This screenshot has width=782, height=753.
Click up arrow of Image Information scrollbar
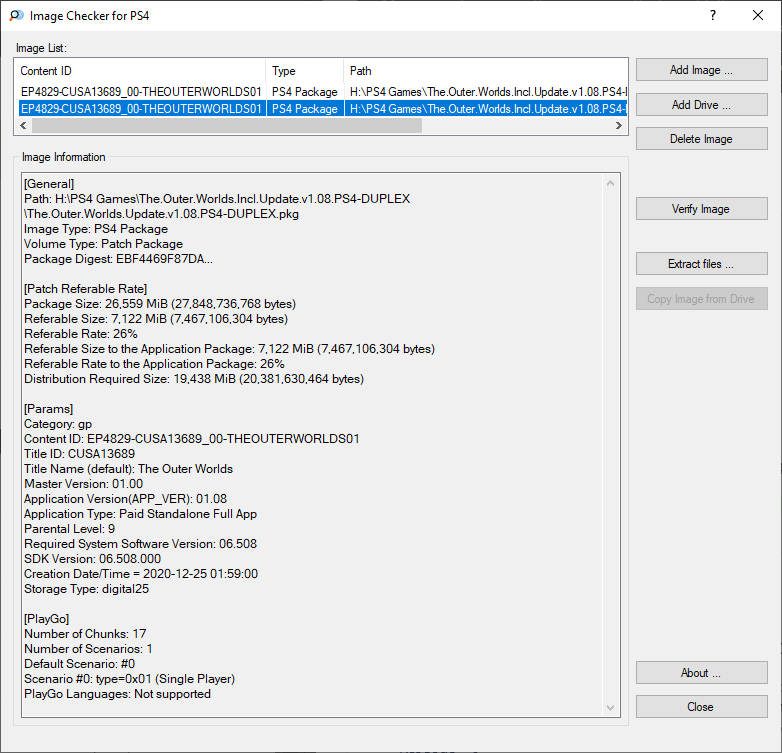(611, 183)
